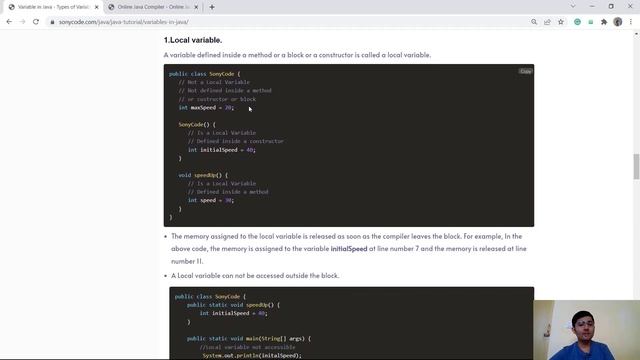The height and width of the screenshot is (360, 640).
Task: Click the 'int maxSpeed = 20;' code line
Action: click(207, 108)
